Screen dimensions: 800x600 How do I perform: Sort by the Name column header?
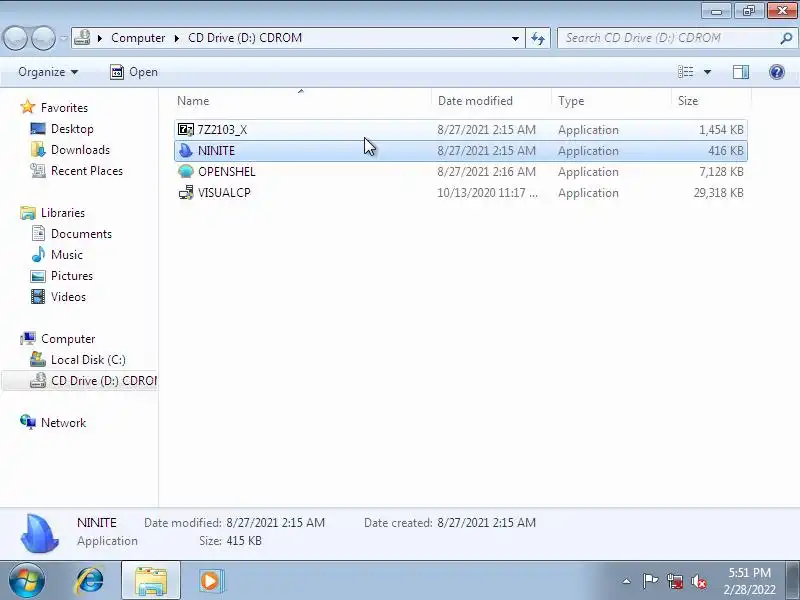pyautogui.click(x=302, y=101)
